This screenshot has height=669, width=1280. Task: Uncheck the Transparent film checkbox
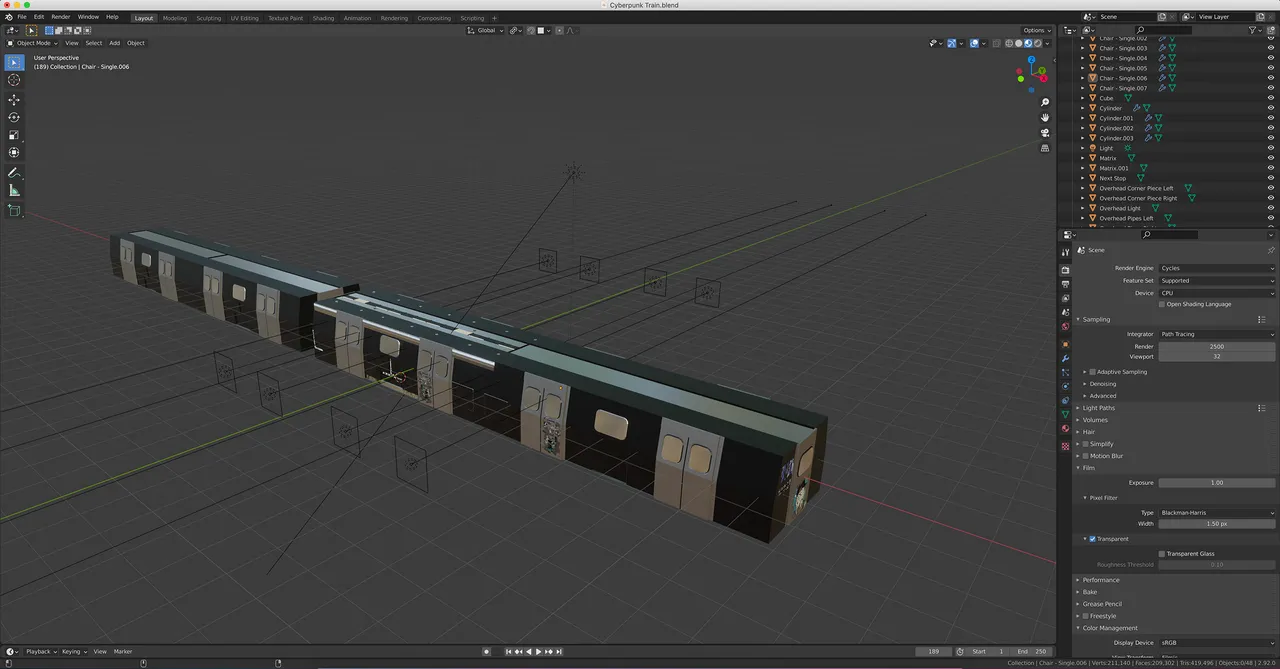coord(1092,539)
